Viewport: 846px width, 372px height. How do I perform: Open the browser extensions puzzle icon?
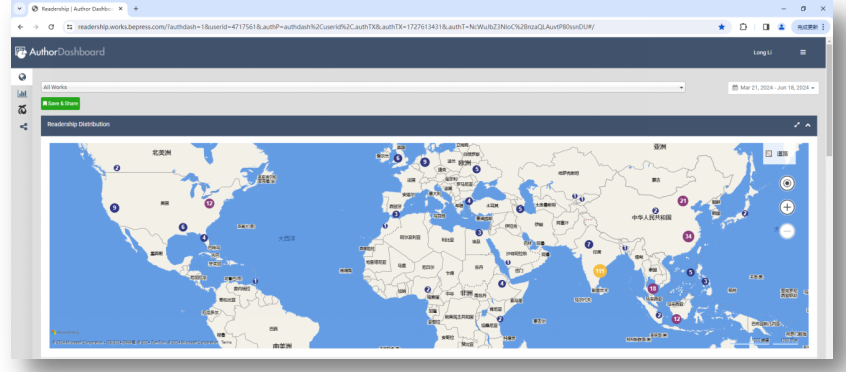point(743,27)
